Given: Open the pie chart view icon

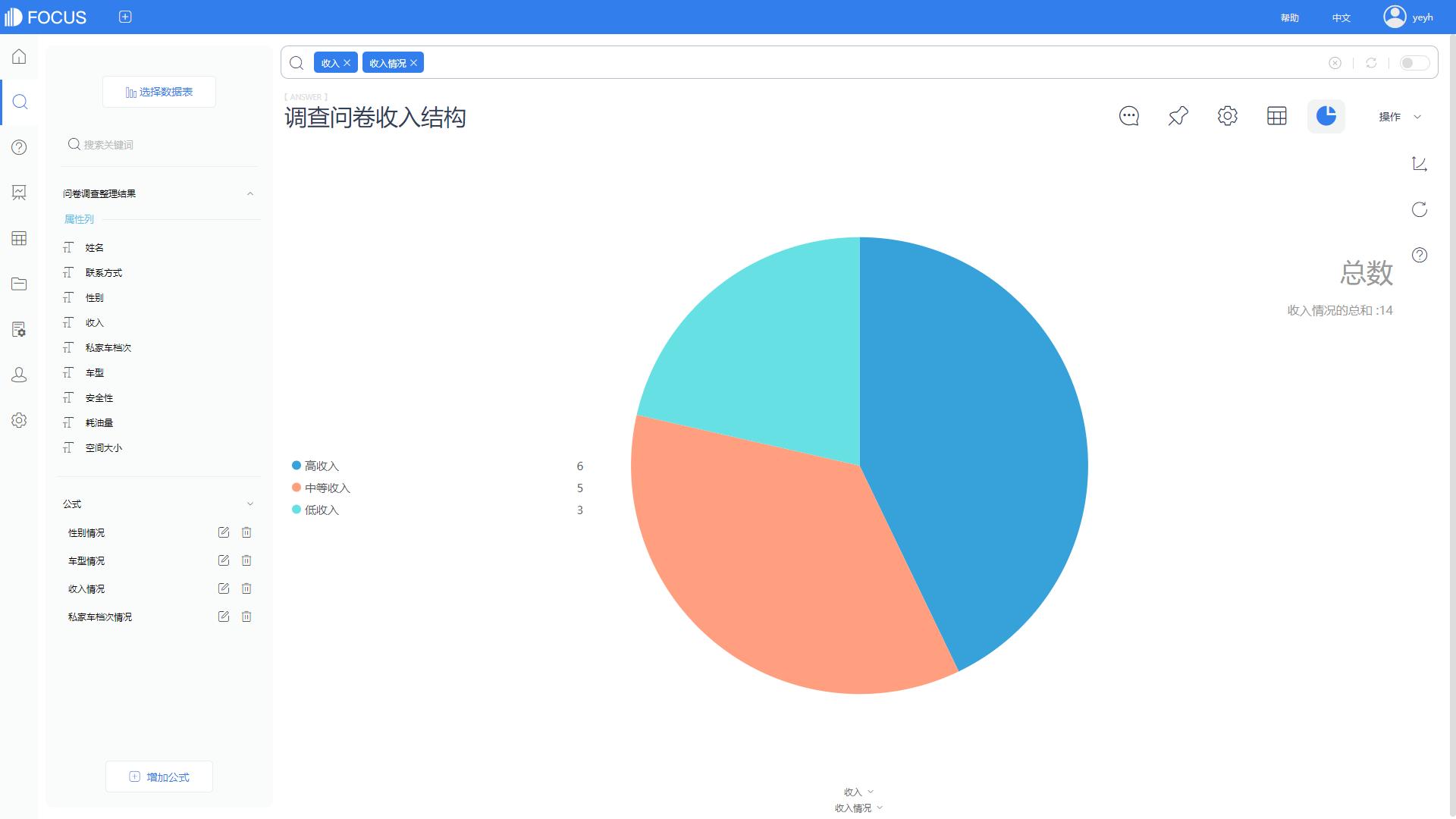Looking at the screenshot, I should [x=1326, y=116].
